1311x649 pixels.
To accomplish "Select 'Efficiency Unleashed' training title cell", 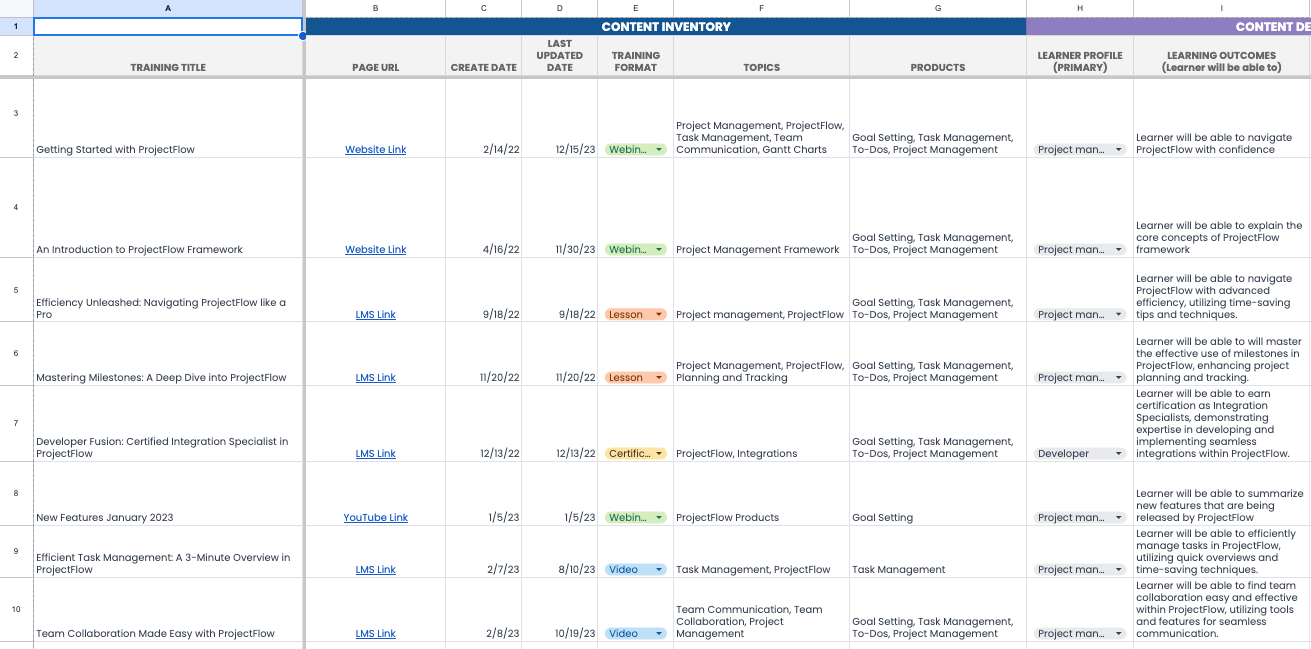I will tap(168, 290).
